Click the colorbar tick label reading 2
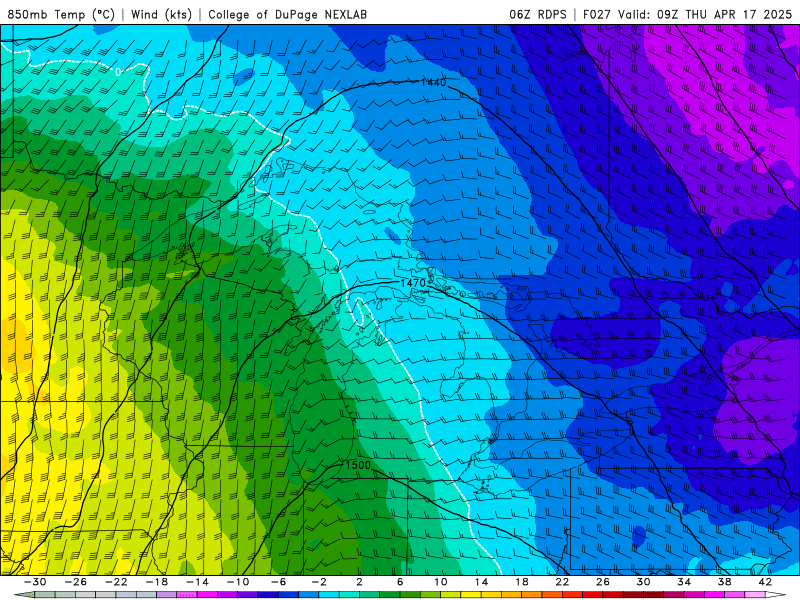The width and height of the screenshot is (800, 600). click(x=359, y=582)
